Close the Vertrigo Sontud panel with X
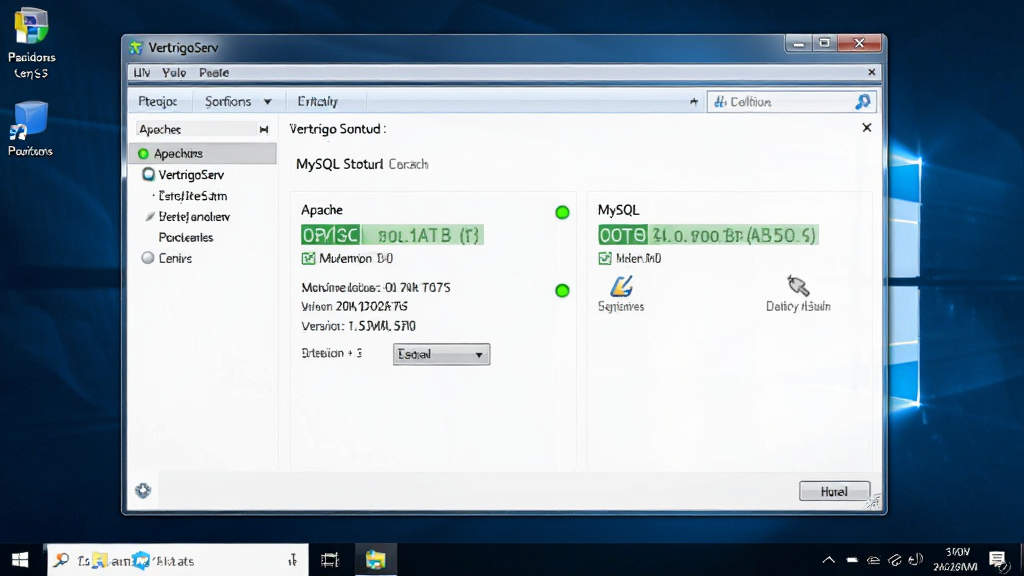 click(867, 127)
